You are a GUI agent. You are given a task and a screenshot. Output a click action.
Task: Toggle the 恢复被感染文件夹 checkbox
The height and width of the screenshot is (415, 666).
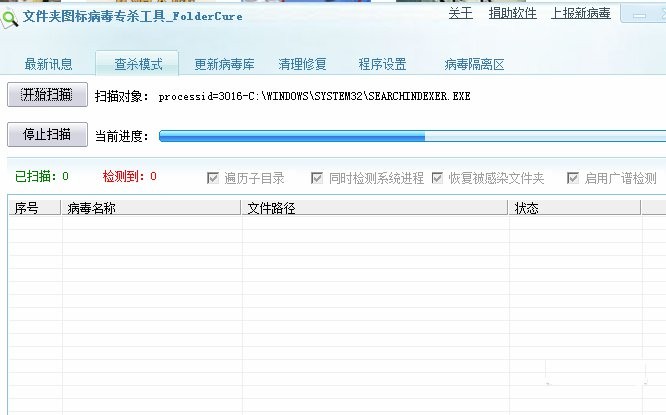[x=437, y=178]
